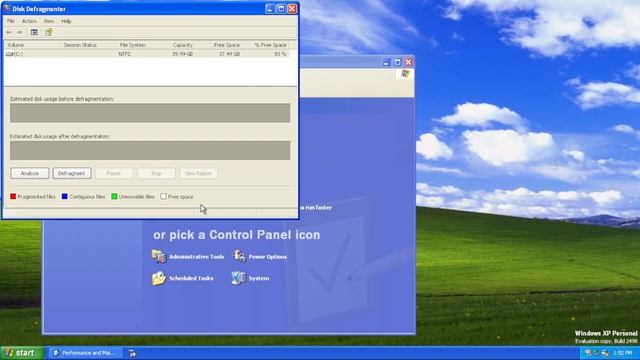Open Power Options in Control Panel window
The width and height of the screenshot is (640, 360).
pos(260,256)
